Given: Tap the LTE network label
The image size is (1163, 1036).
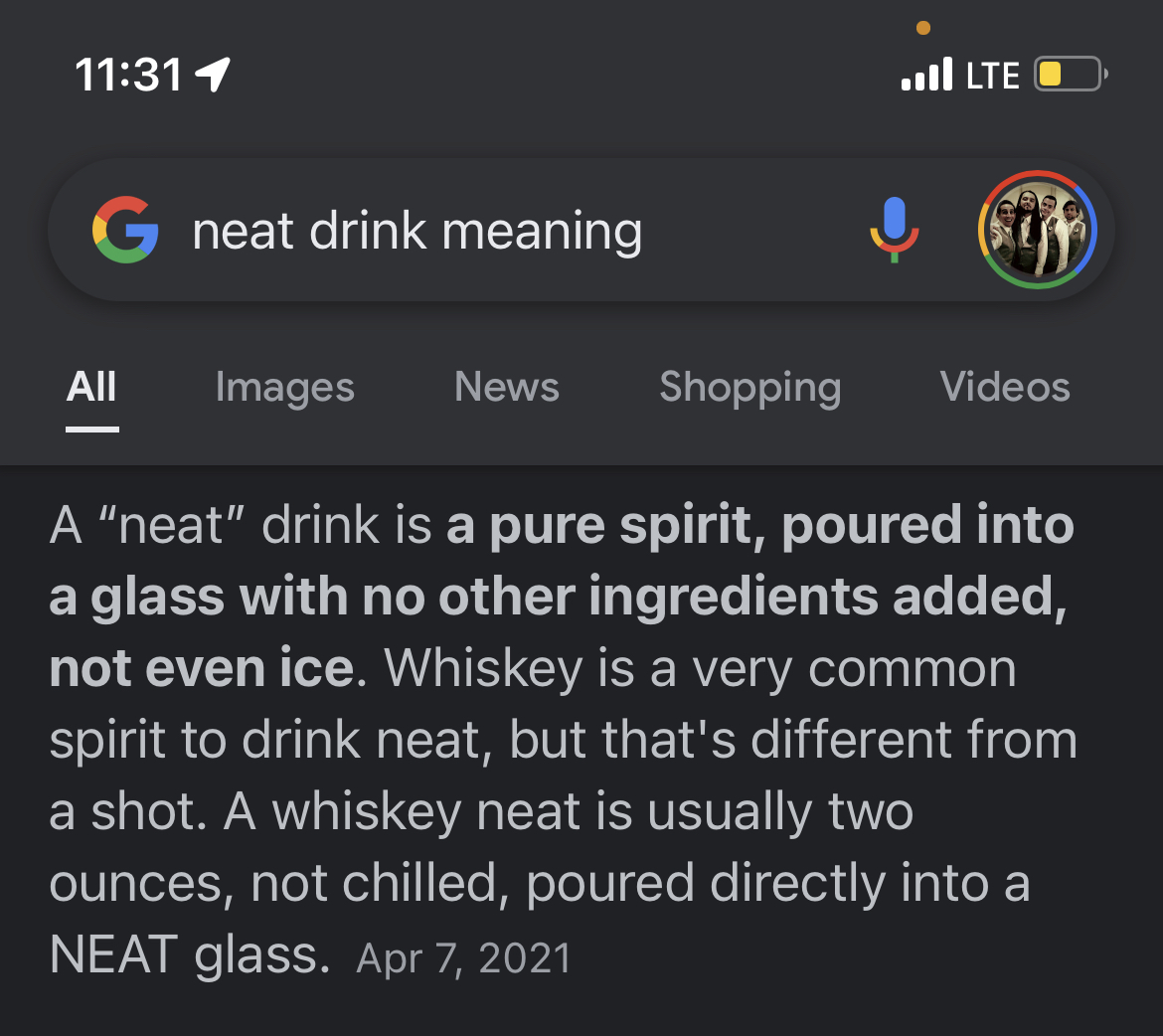Looking at the screenshot, I should pos(992,76).
